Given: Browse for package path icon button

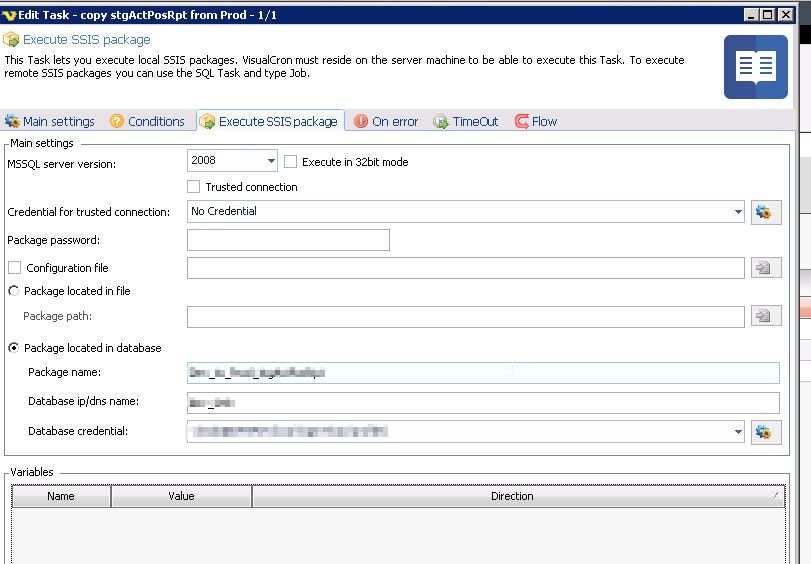Looking at the screenshot, I should pos(765,316).
